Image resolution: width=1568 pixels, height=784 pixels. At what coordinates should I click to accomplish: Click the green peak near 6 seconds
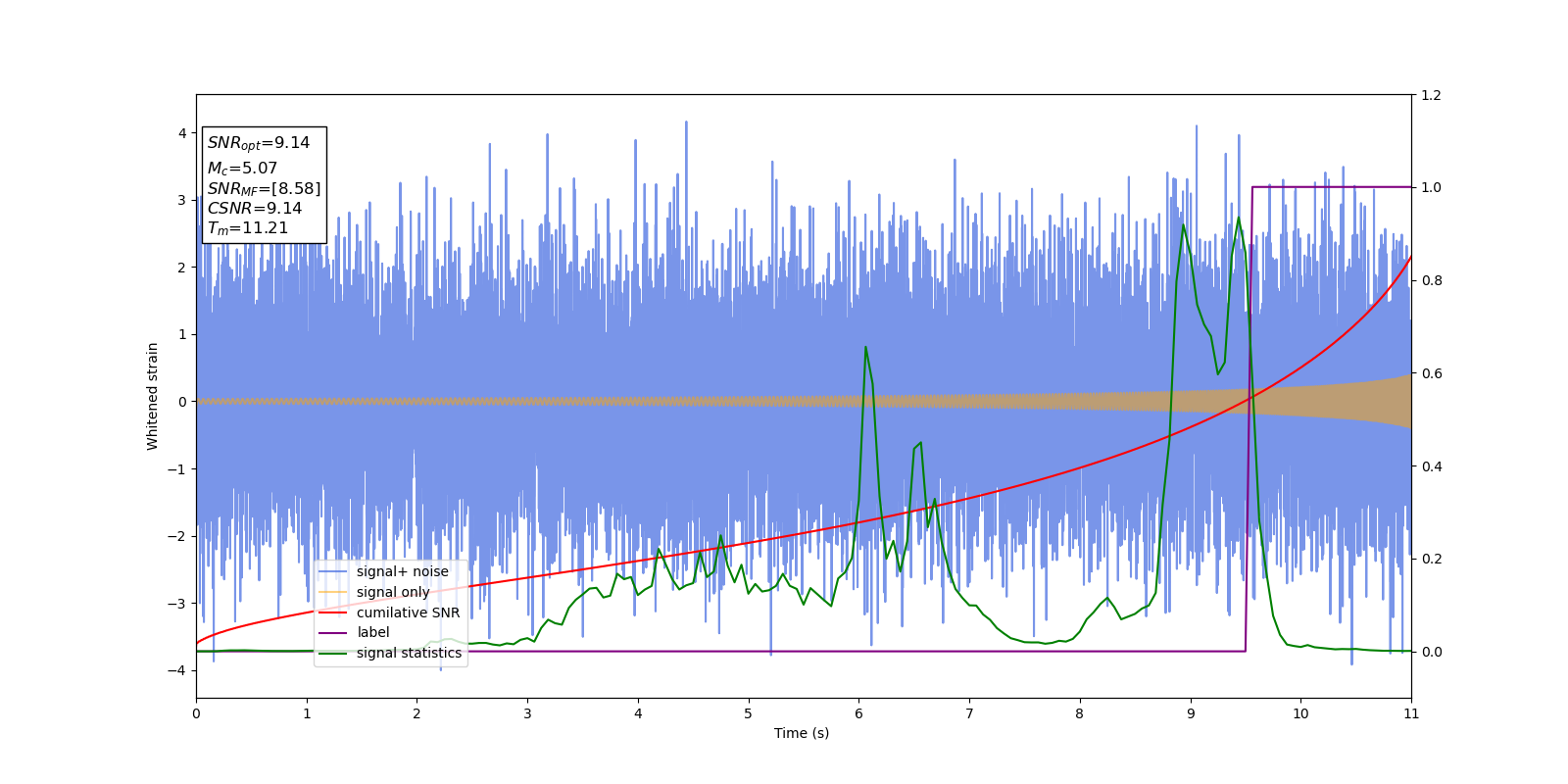click(865, 348)
